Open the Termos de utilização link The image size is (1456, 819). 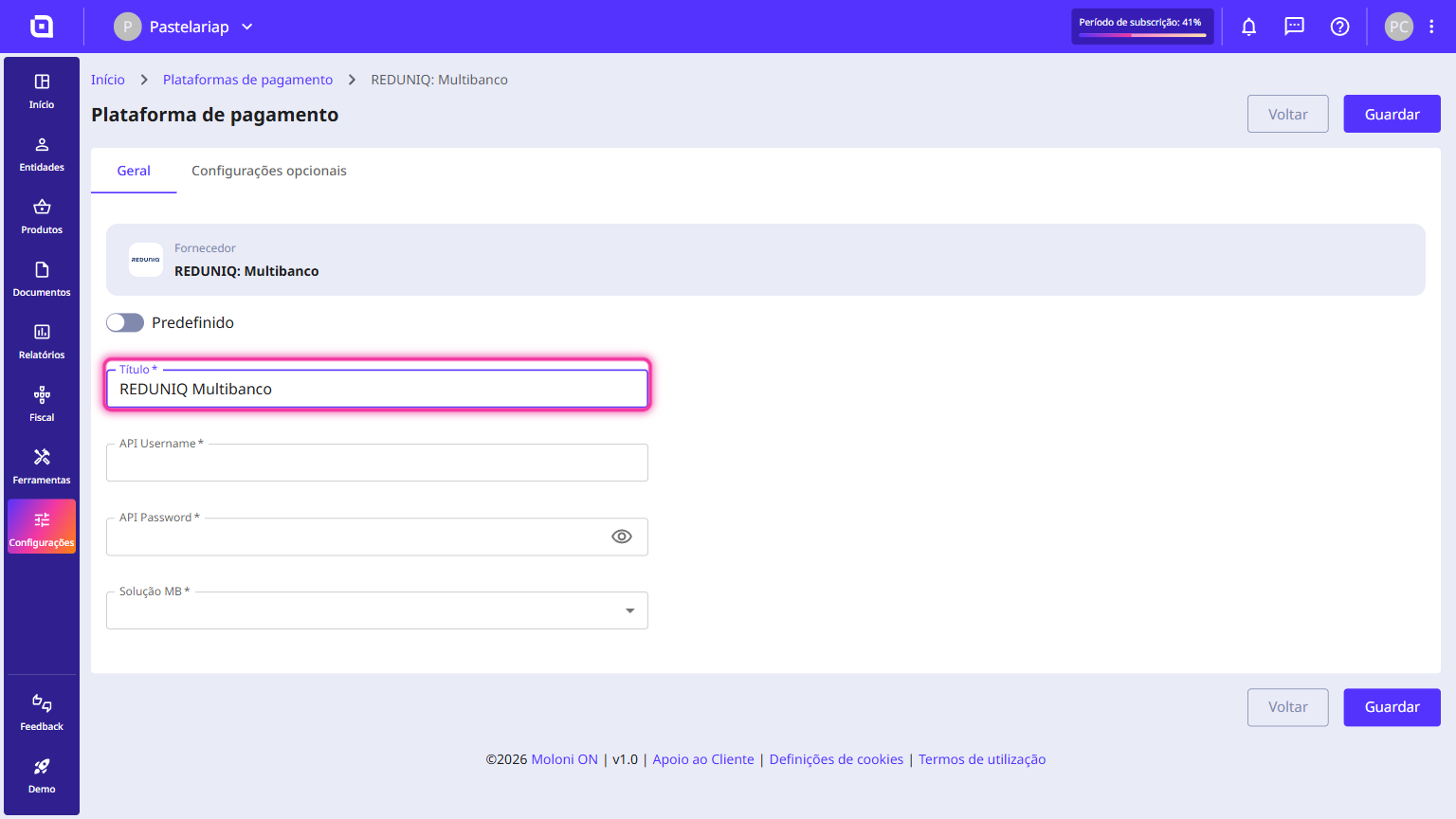[982, 759]
